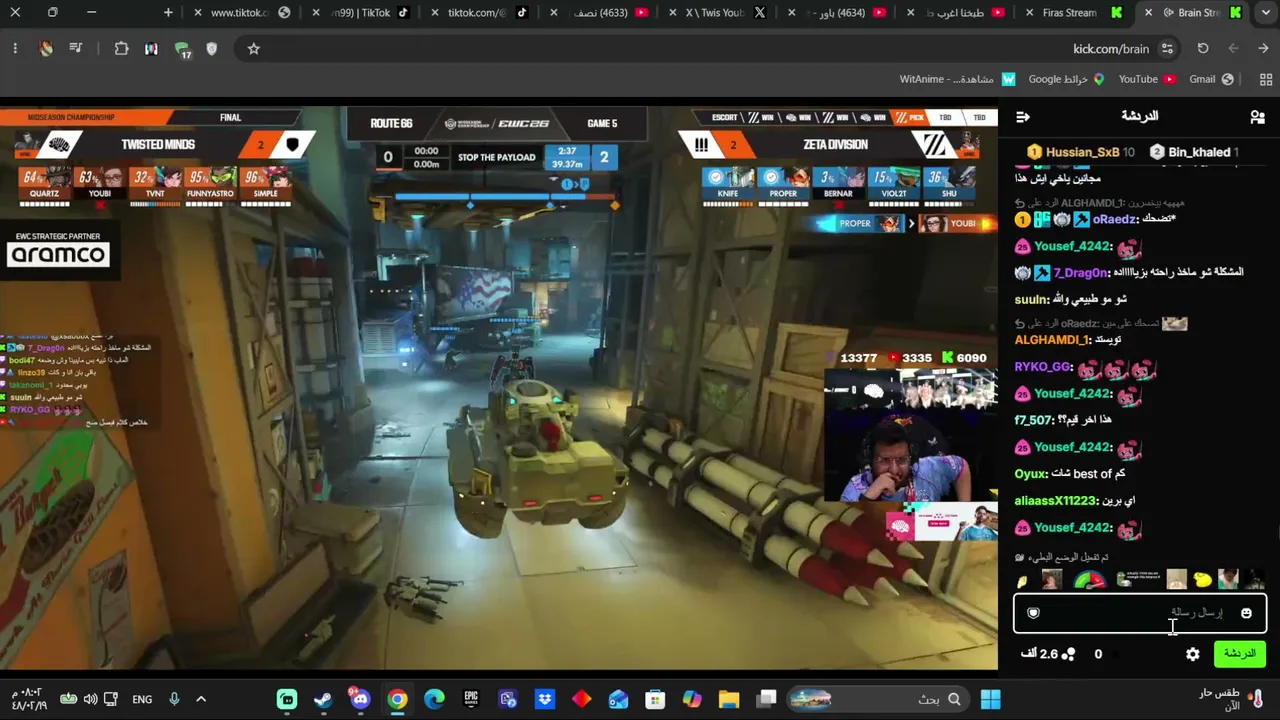Click the shield extension icon in the toolbar

tap(212, 49)
